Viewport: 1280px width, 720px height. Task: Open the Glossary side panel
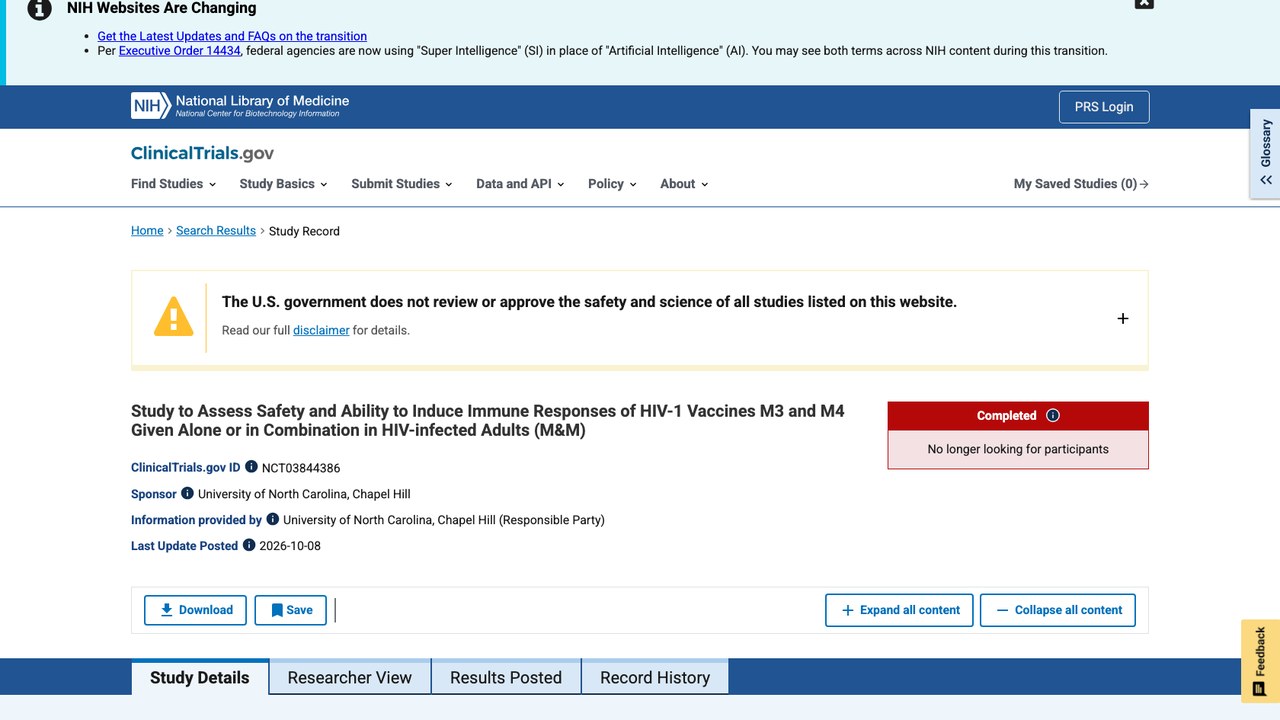point(1265,154)
